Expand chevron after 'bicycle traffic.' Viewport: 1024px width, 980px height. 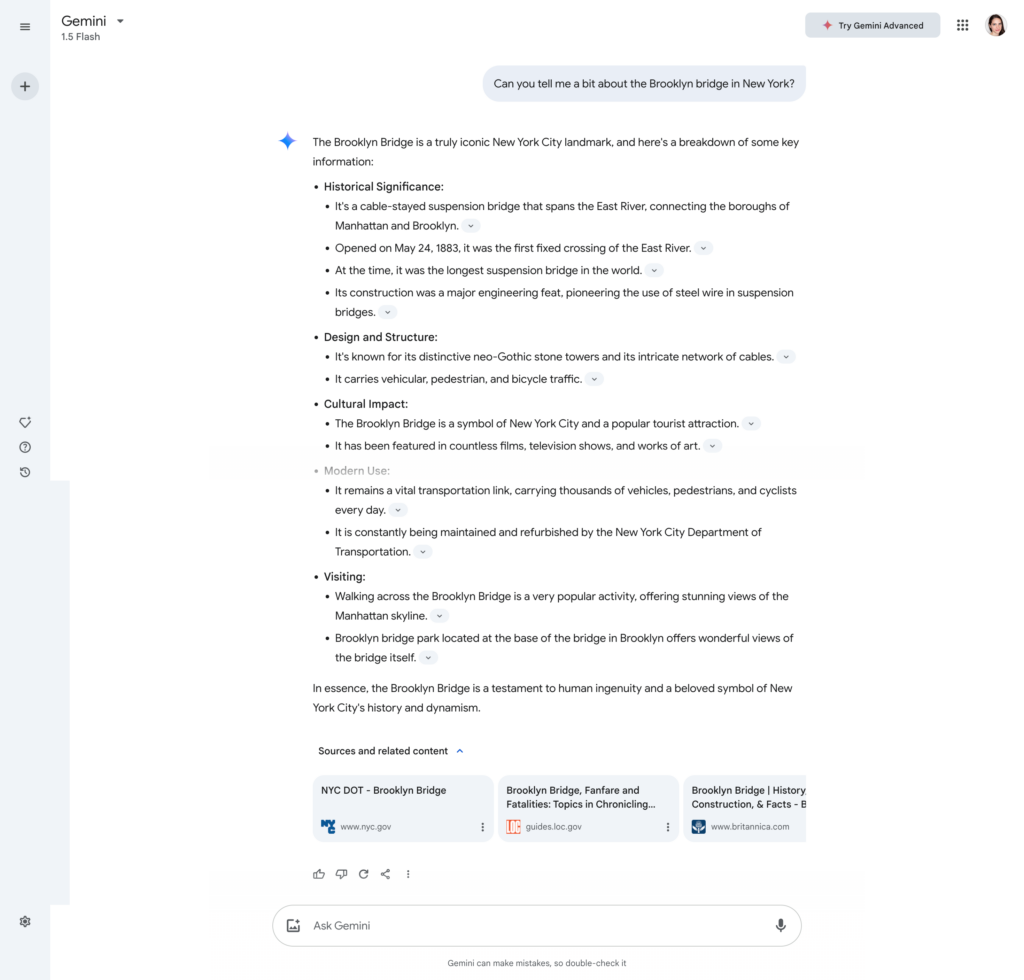tap(594, 379)
